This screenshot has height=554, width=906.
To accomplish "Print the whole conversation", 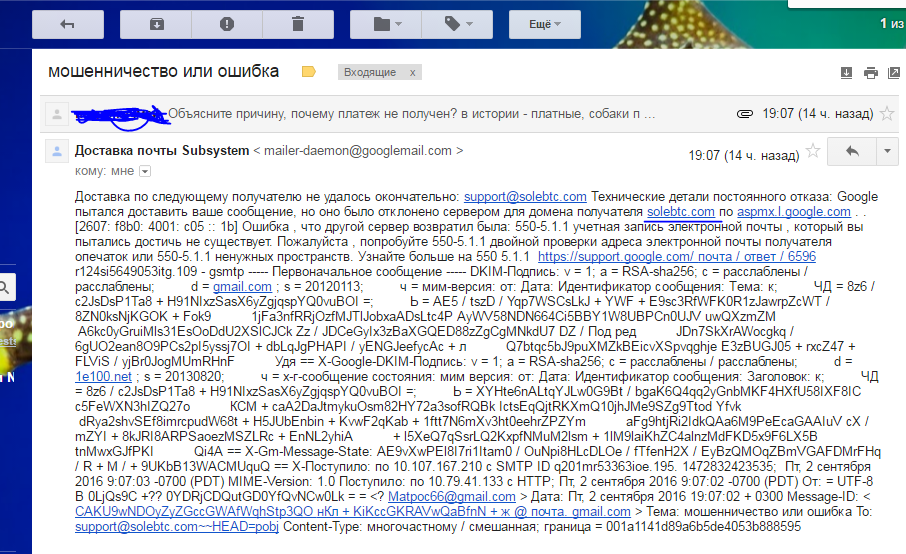I will [870, 72].
